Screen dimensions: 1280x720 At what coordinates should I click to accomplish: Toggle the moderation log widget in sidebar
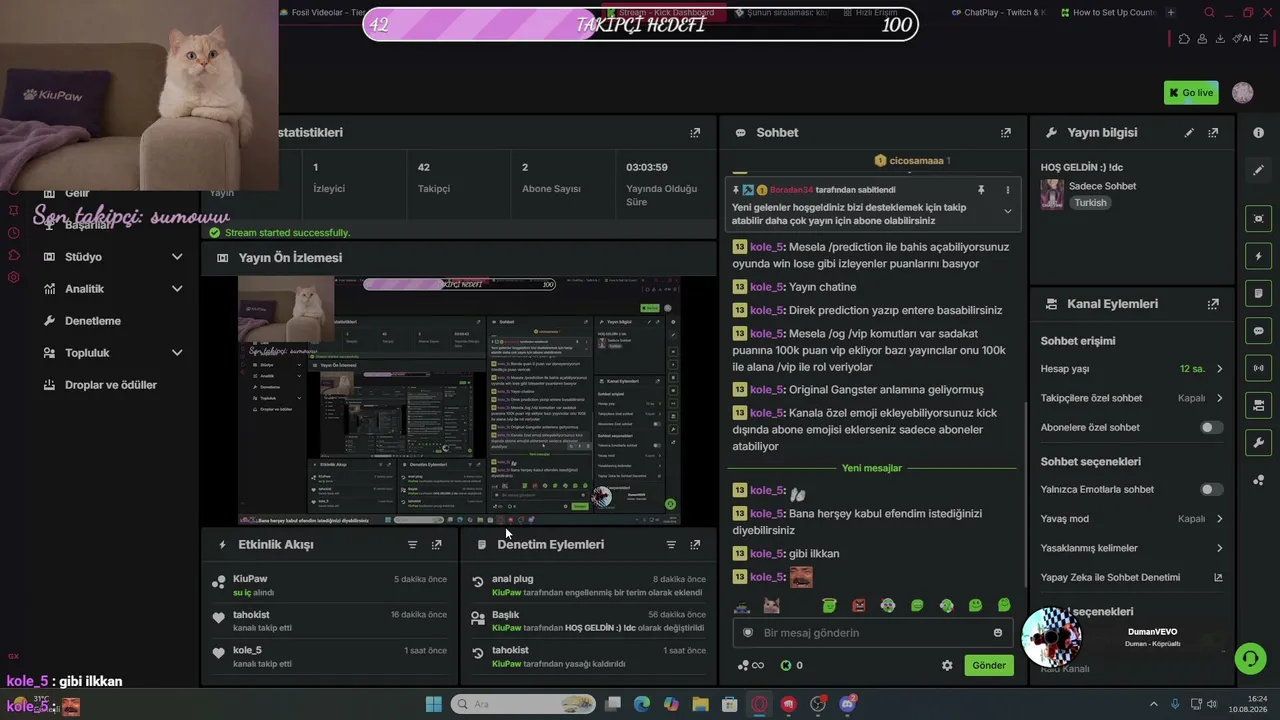1258,293
